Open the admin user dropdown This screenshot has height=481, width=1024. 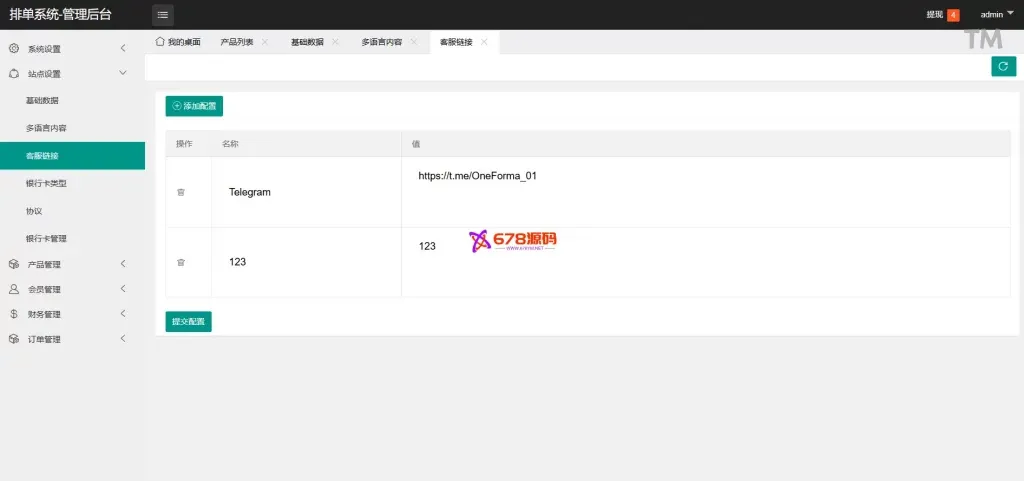coord(996,15)
